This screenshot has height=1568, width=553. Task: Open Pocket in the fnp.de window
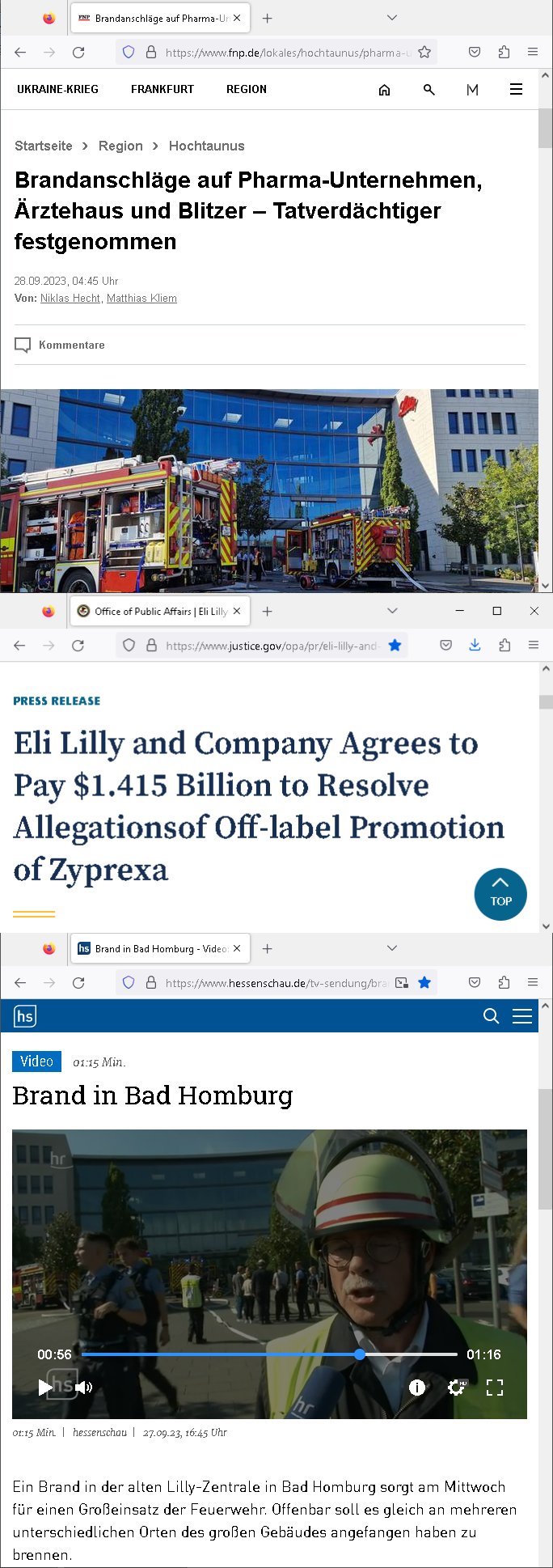[475, 53]
